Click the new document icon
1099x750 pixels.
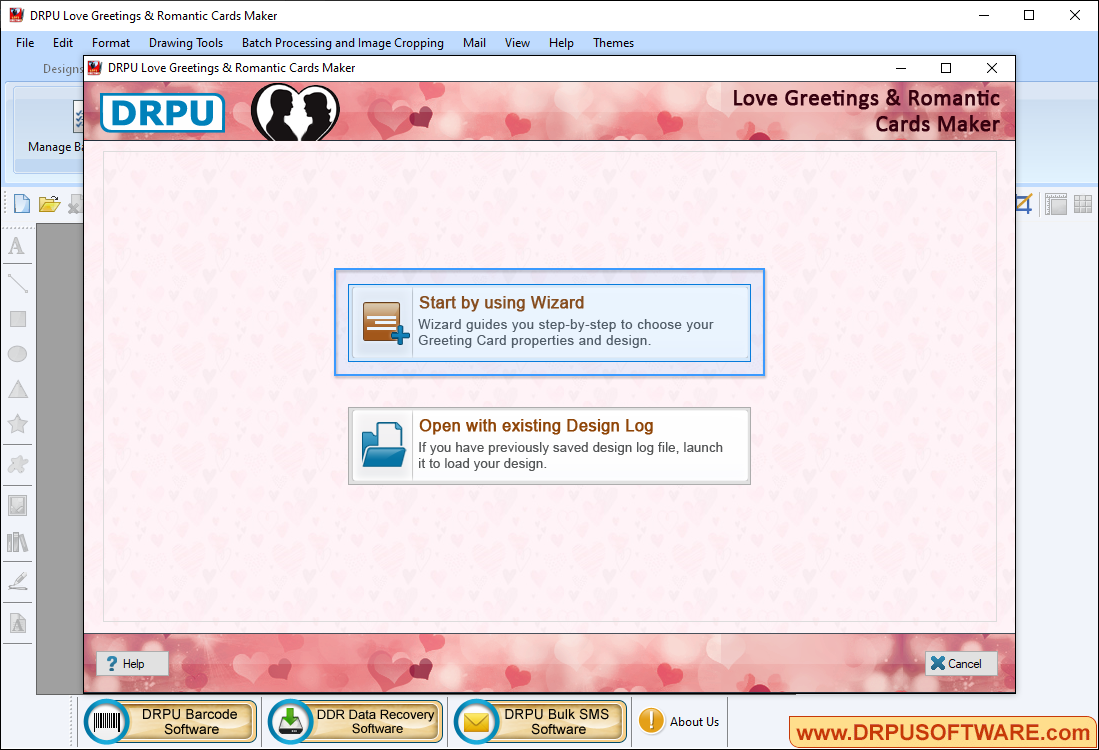(21, 204)
